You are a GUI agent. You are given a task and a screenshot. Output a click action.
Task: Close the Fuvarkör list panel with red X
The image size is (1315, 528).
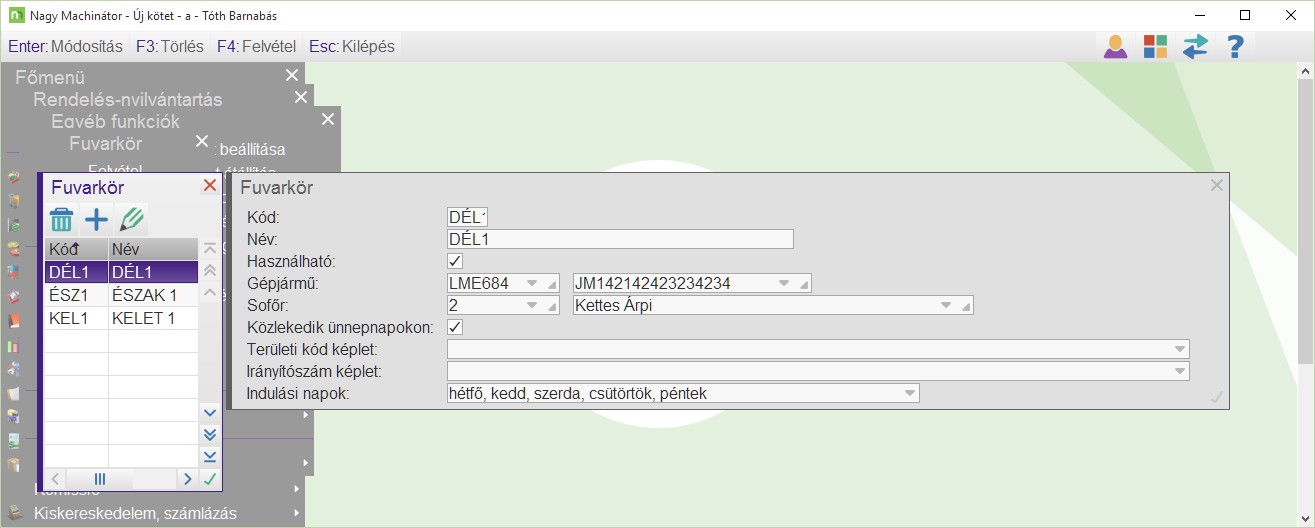210,185
